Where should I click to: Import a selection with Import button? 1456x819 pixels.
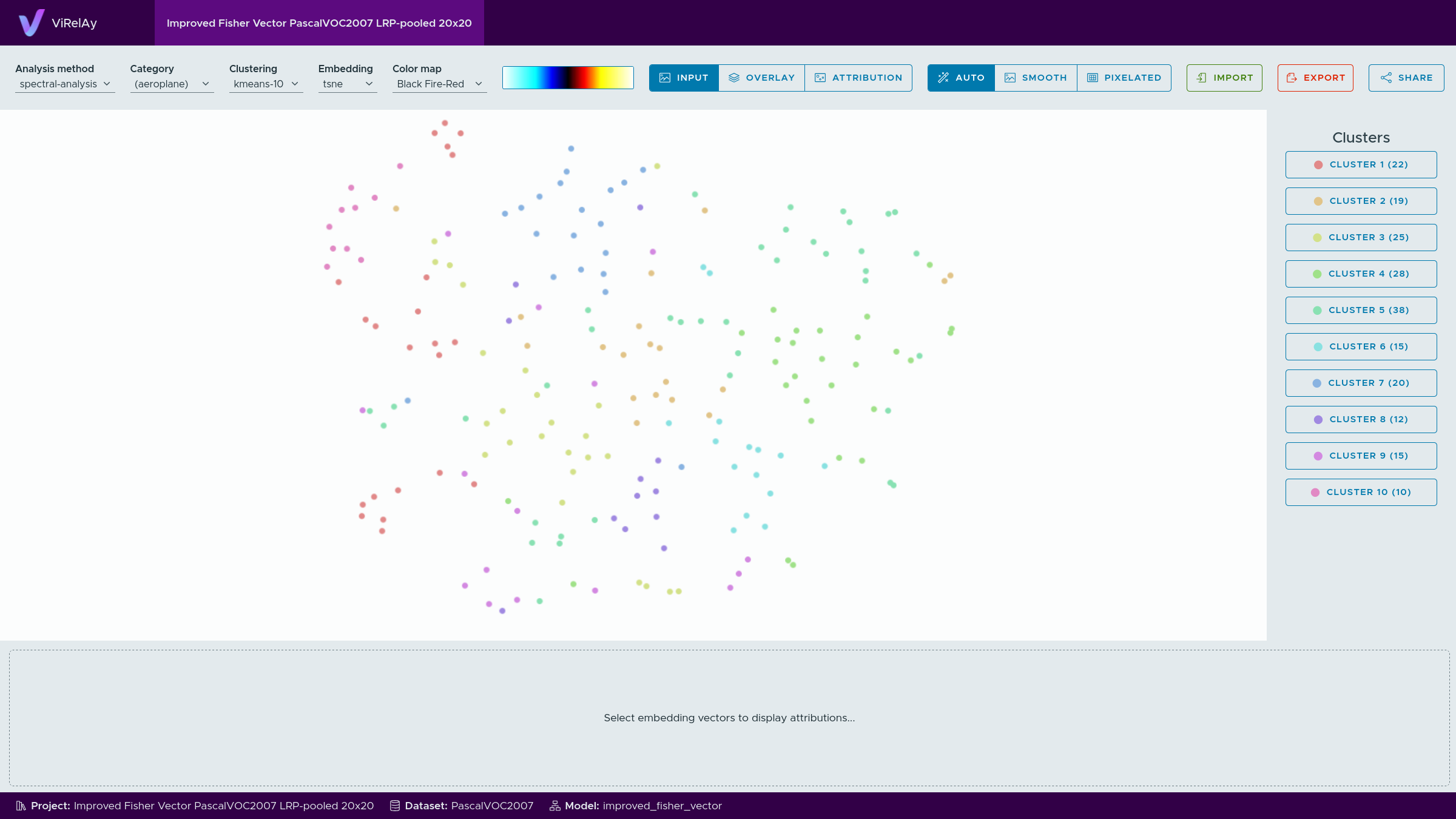[x=1224, y=78]
